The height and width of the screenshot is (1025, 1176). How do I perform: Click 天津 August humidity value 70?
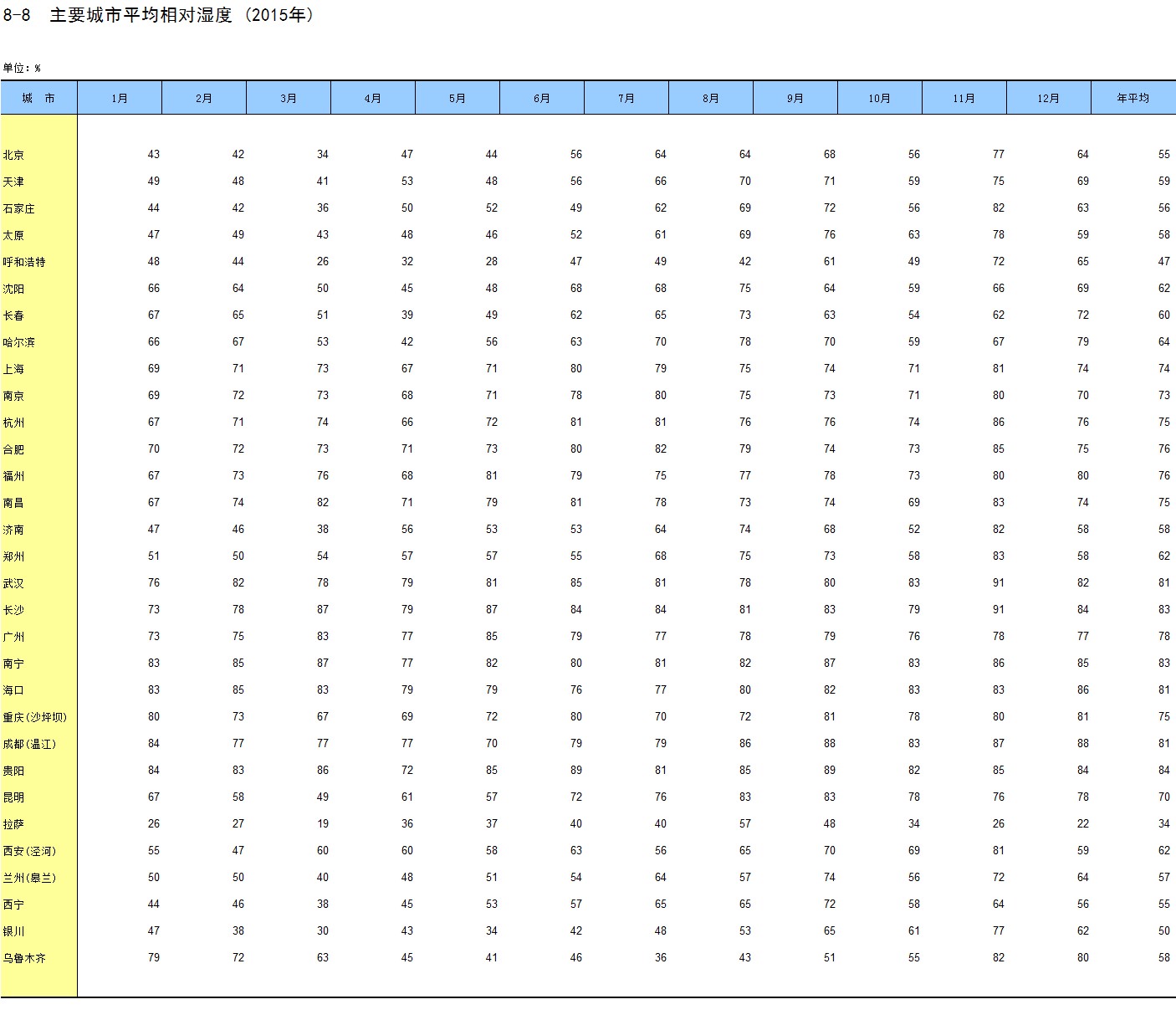[745, 181]
